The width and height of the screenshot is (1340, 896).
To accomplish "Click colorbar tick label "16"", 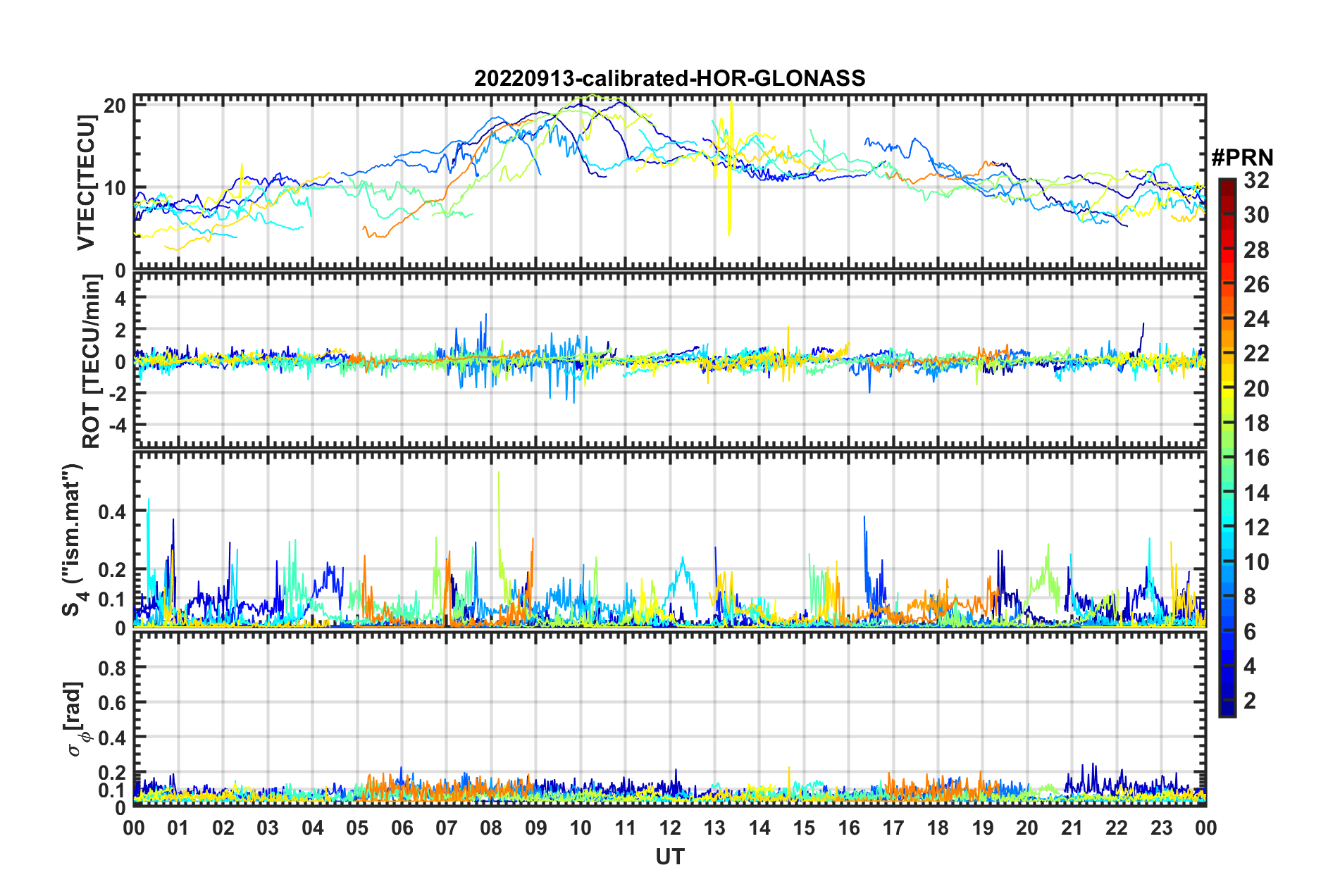I will [x=1256, y=458].
